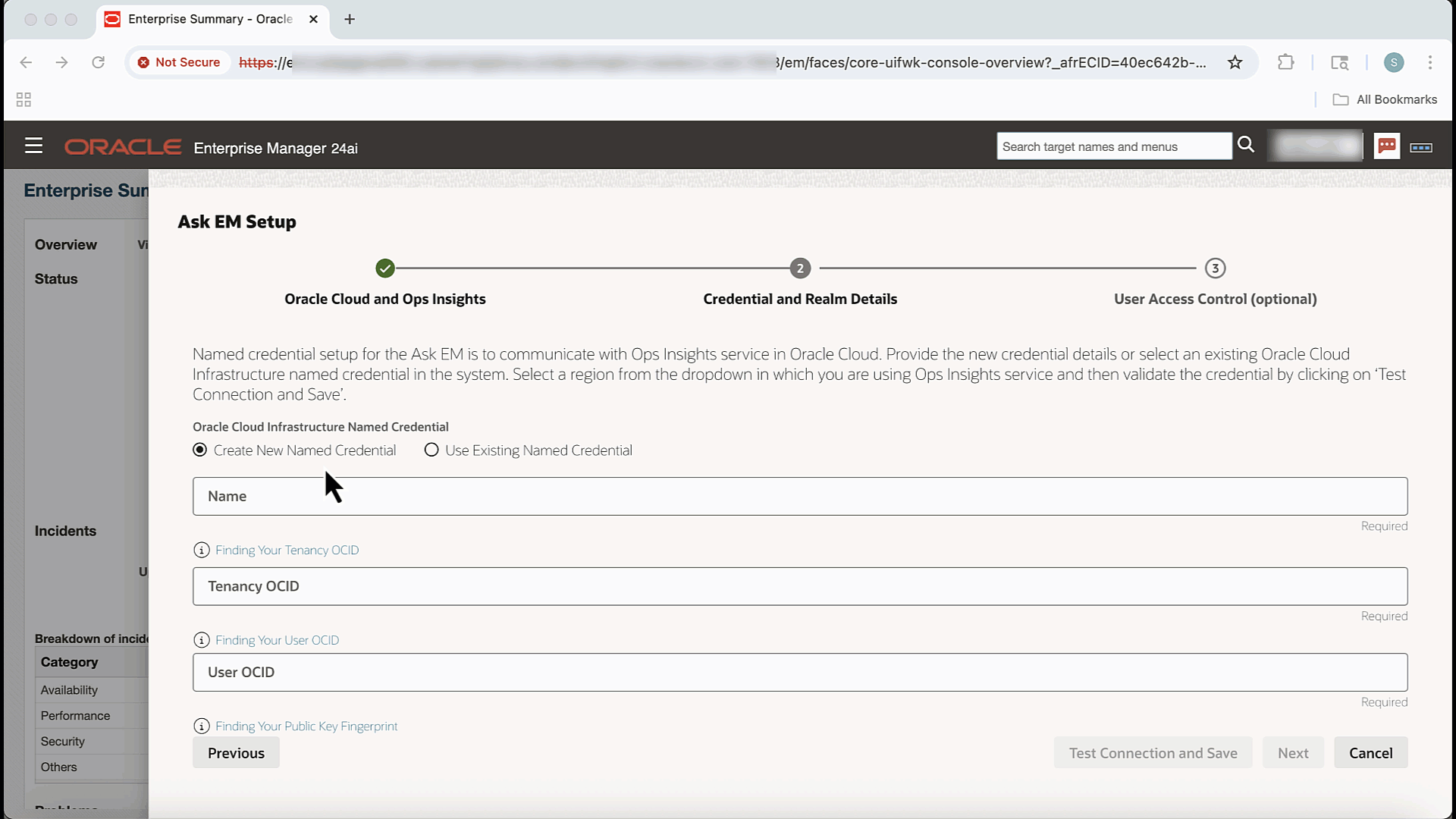Open the hamburger navigation menu

click(x=33, y=146)
